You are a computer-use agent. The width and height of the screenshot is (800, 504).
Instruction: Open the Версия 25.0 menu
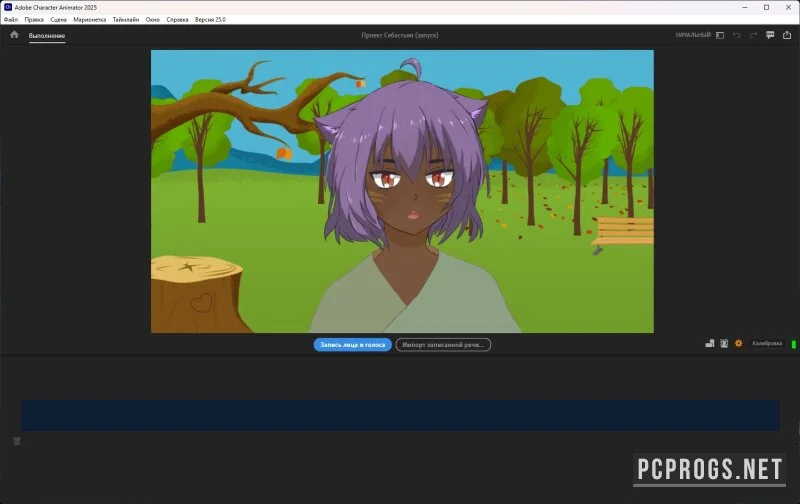(210, 19)
